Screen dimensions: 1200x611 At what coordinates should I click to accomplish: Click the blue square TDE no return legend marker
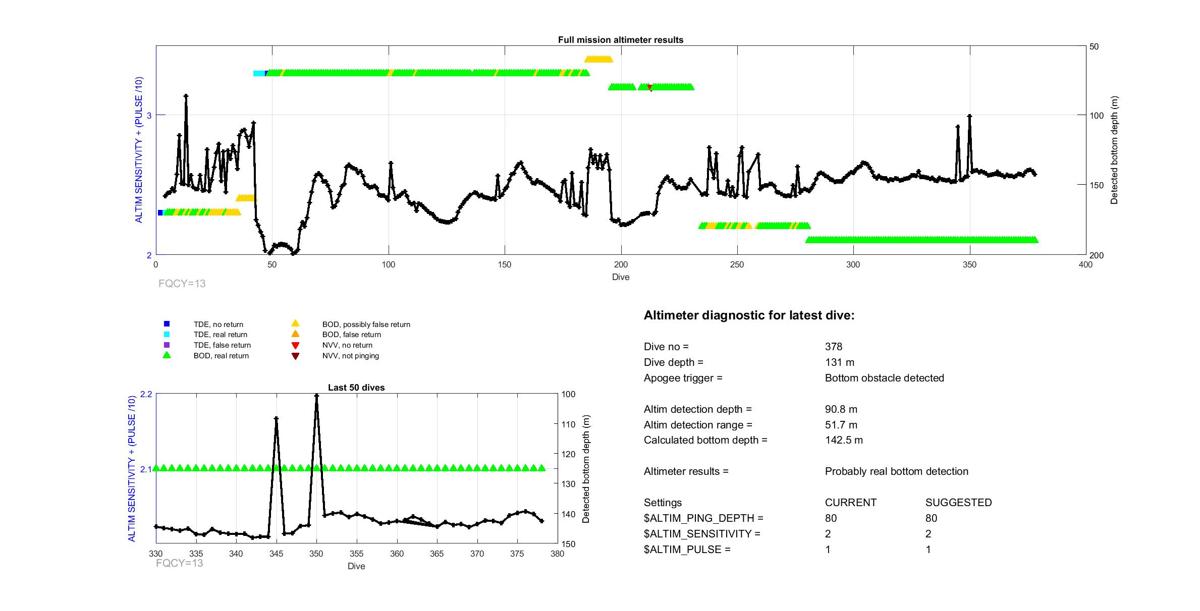pos(167,324)
